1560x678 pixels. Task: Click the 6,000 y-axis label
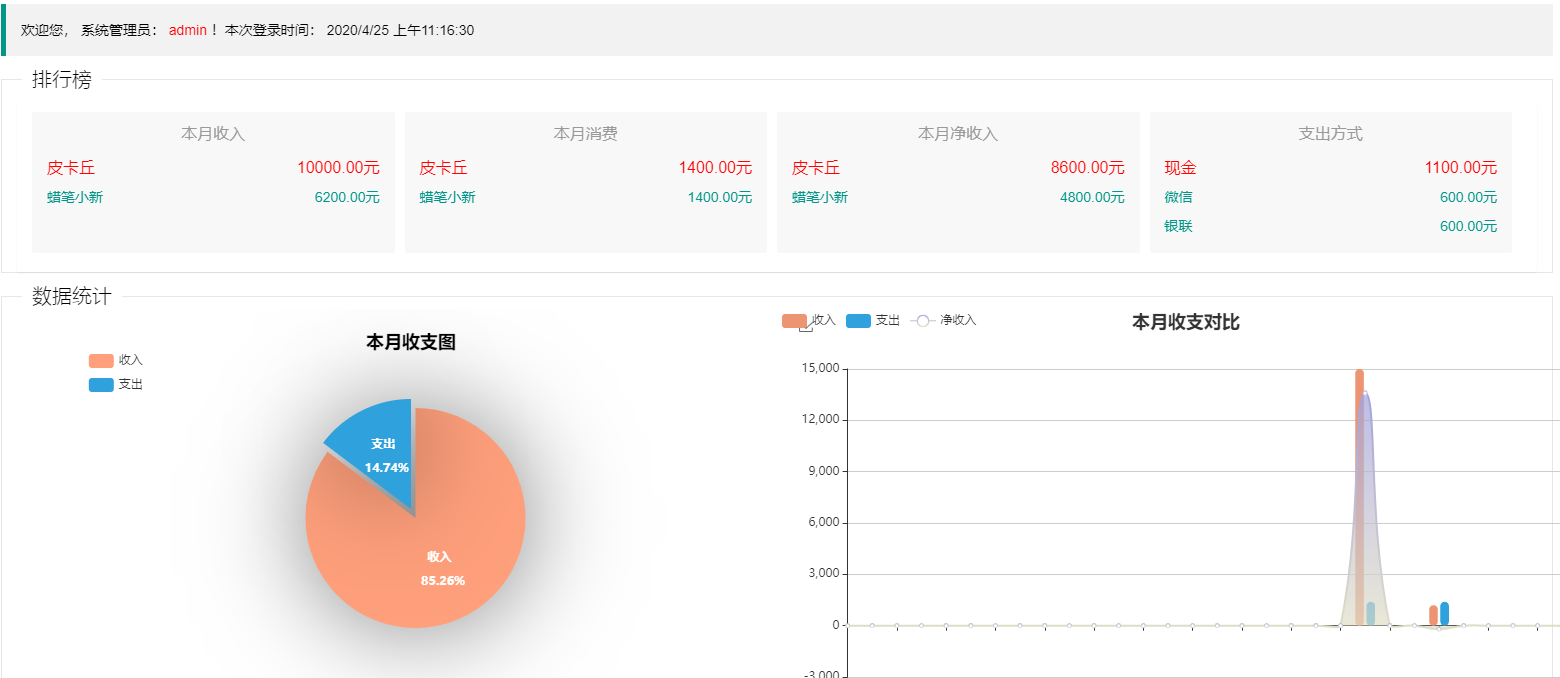[824, 523]
